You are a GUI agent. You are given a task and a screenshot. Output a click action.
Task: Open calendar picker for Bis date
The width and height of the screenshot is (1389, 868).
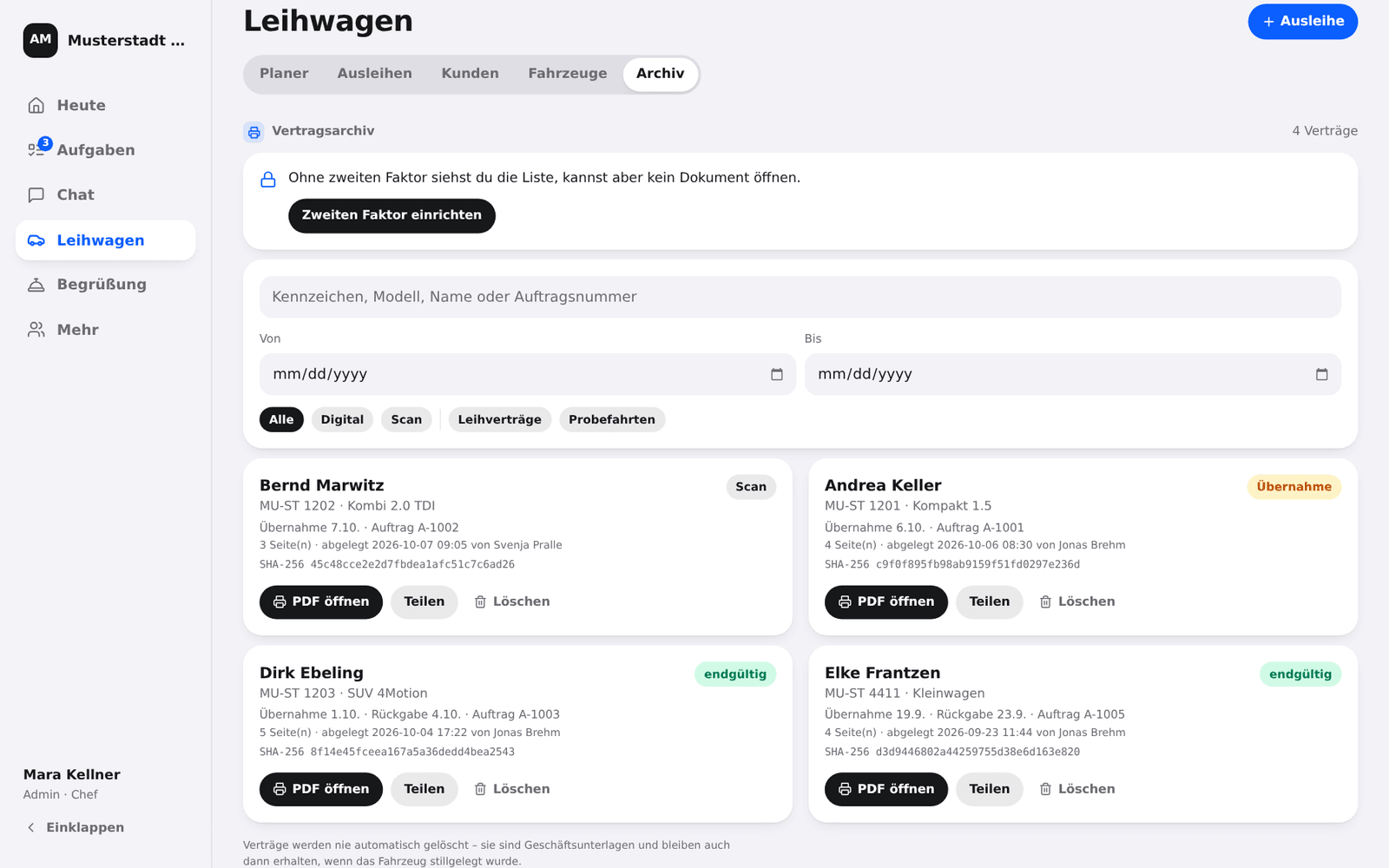click(1322, 374)
